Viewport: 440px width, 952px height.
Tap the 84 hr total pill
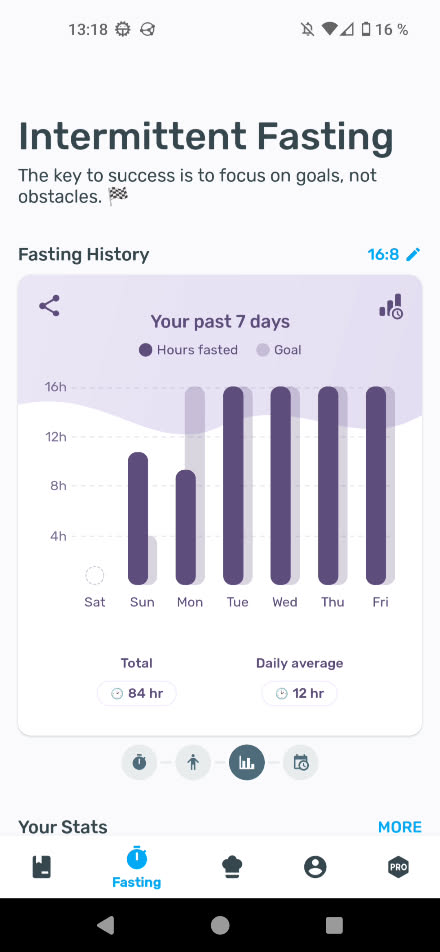coord(137,693)
